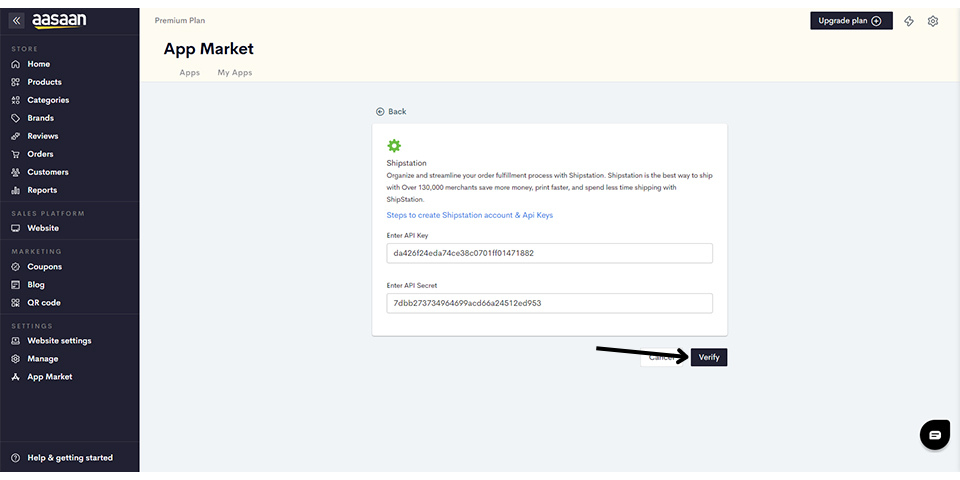Focus the Enter API Secret field
Image resolution: width=960 pixels, height=480 pixels.
click(549, 303)
